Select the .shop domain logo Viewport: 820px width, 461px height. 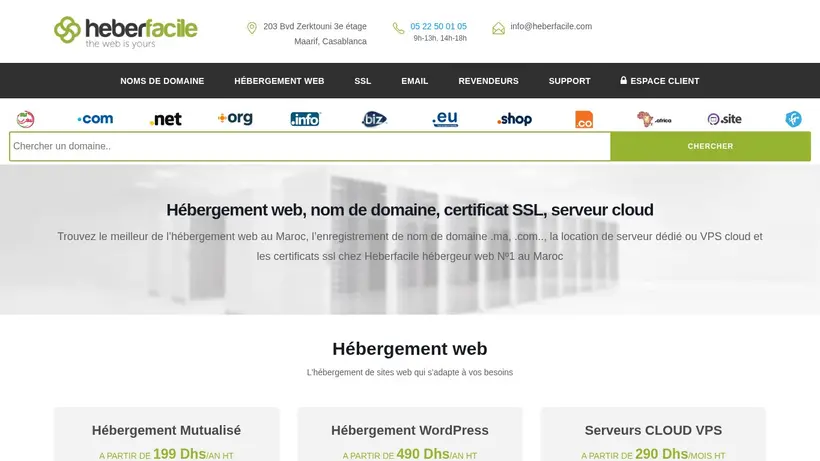[x=515, y=119]
